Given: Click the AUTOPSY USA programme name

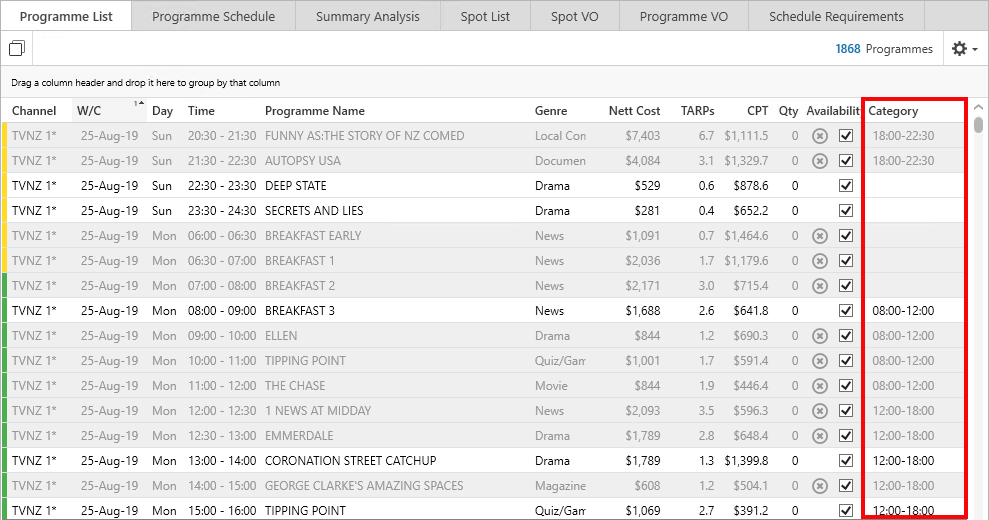Looking at the screenshot, I should (303, 161).
